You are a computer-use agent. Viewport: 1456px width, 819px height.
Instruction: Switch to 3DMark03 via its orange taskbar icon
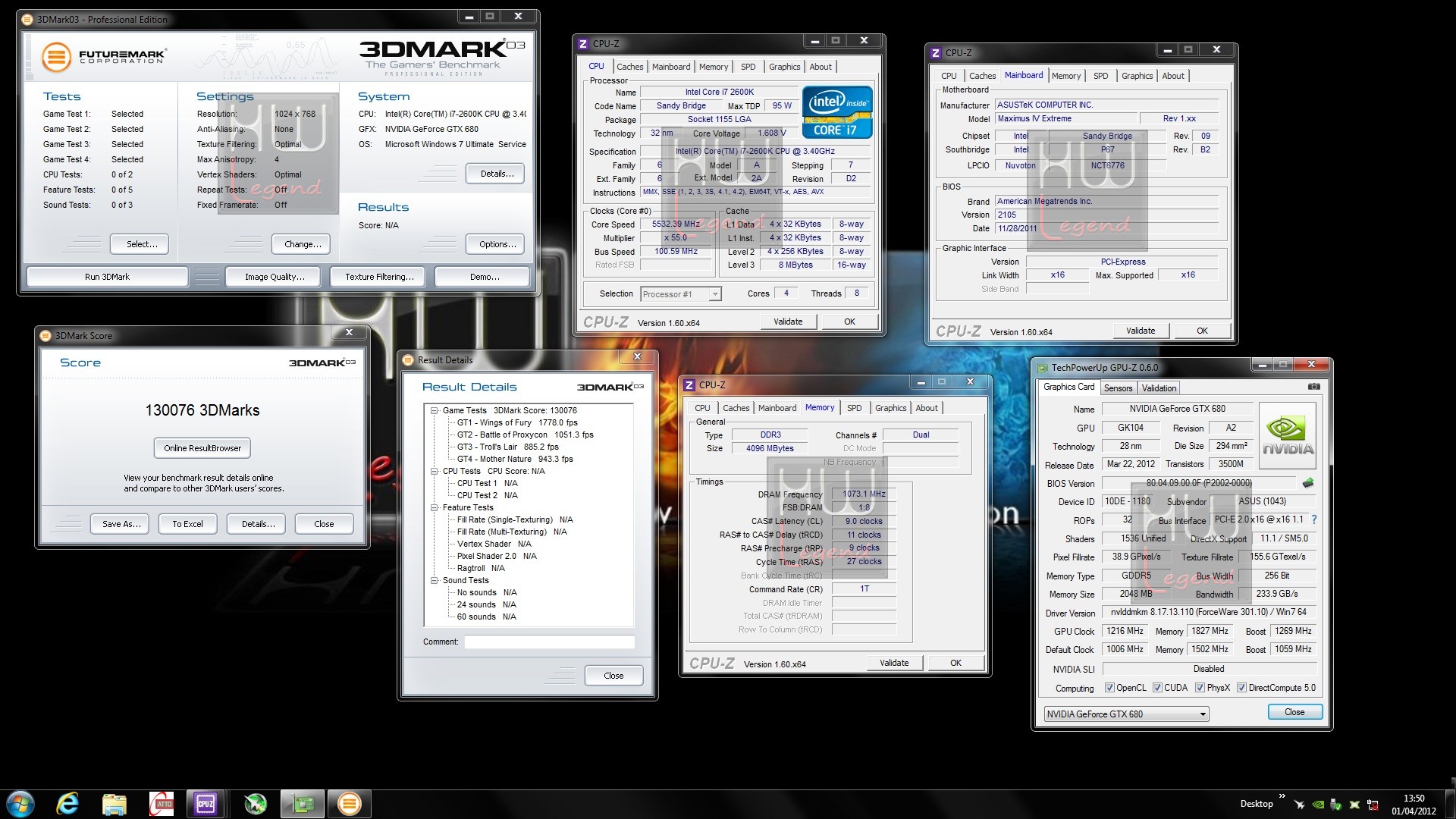tap(349, 804)
